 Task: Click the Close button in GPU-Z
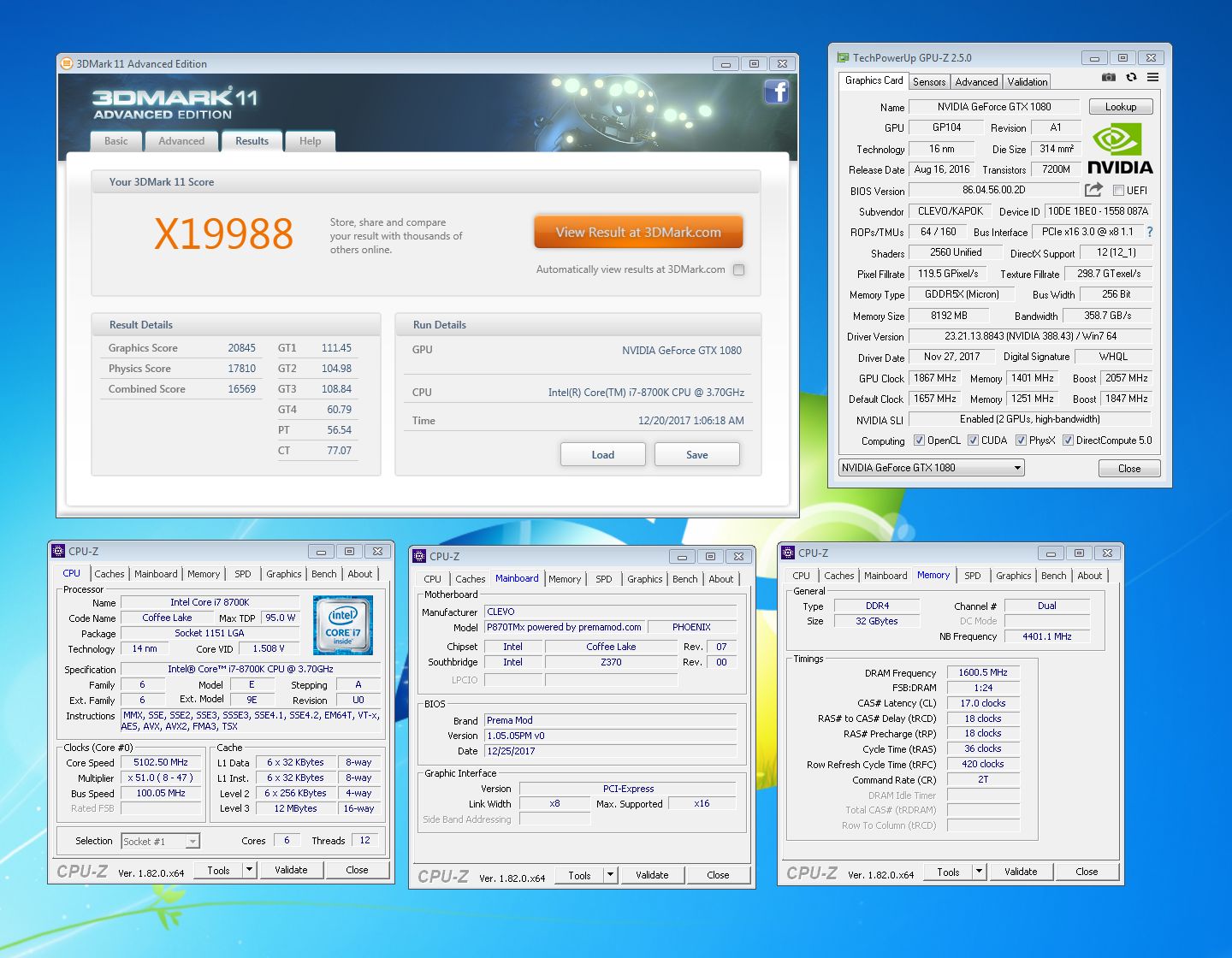tap(1129, 468)
